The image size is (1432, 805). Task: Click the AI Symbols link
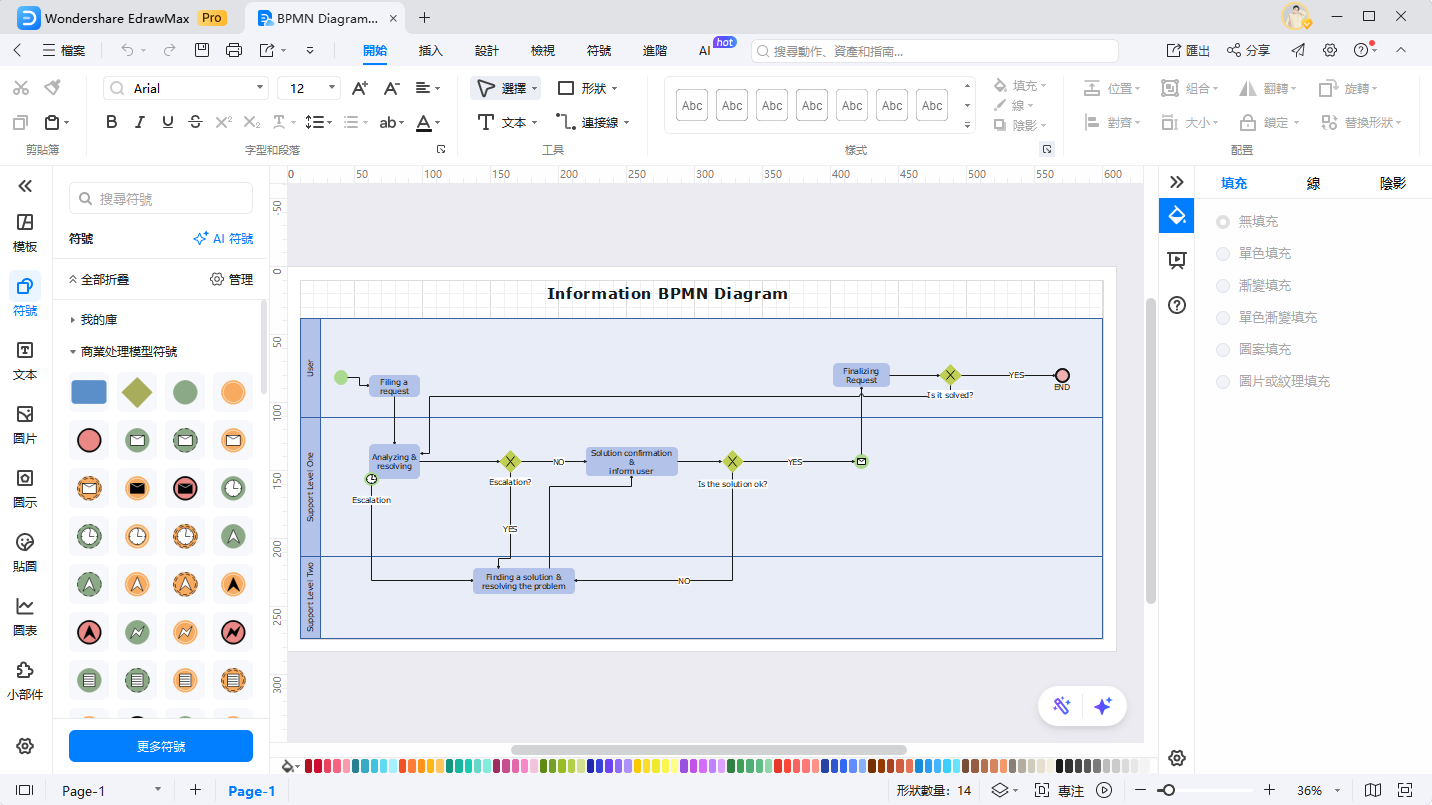pyautogui.click(x=223, y=239)
